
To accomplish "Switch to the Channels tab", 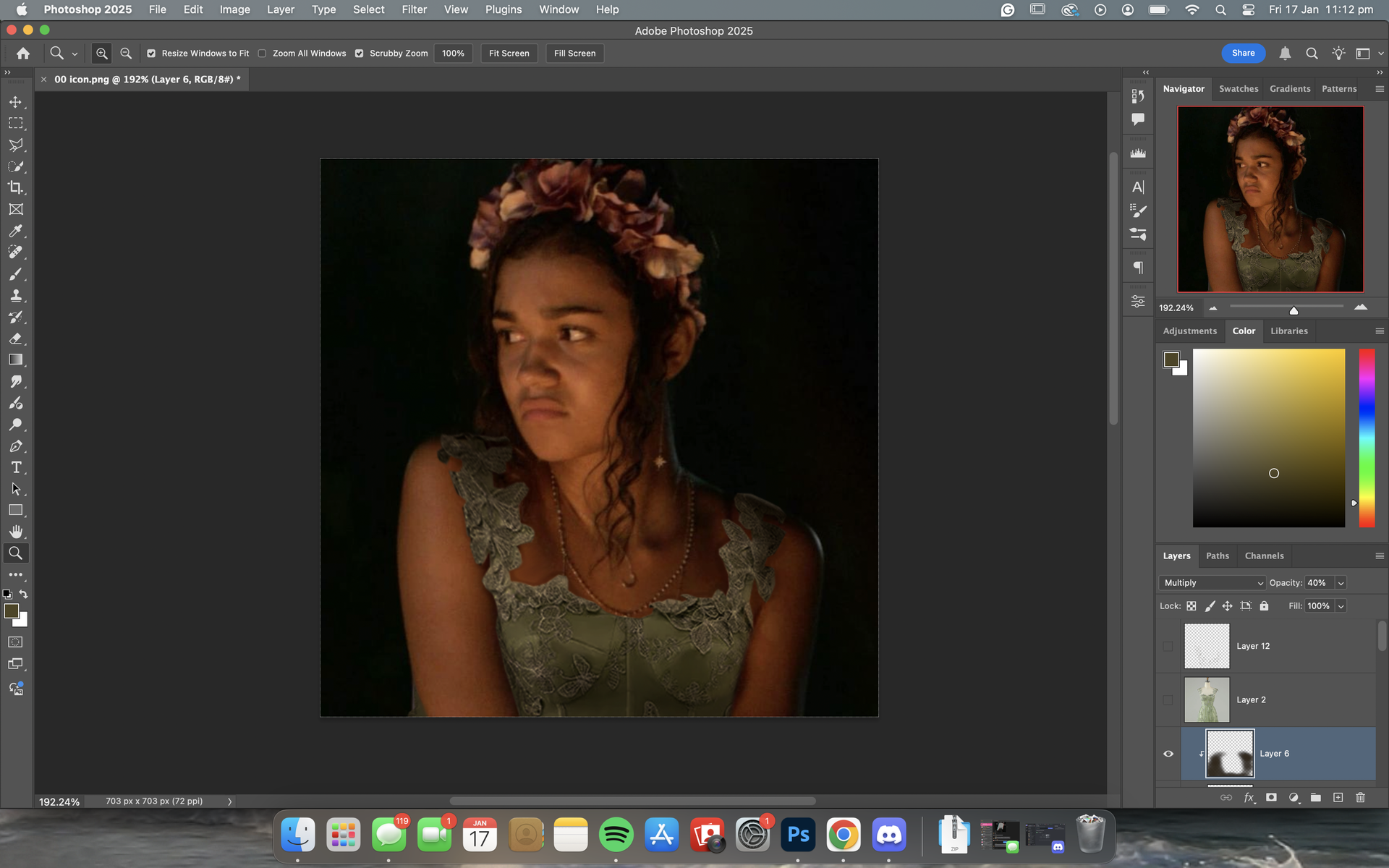I will pos(1264,556).
